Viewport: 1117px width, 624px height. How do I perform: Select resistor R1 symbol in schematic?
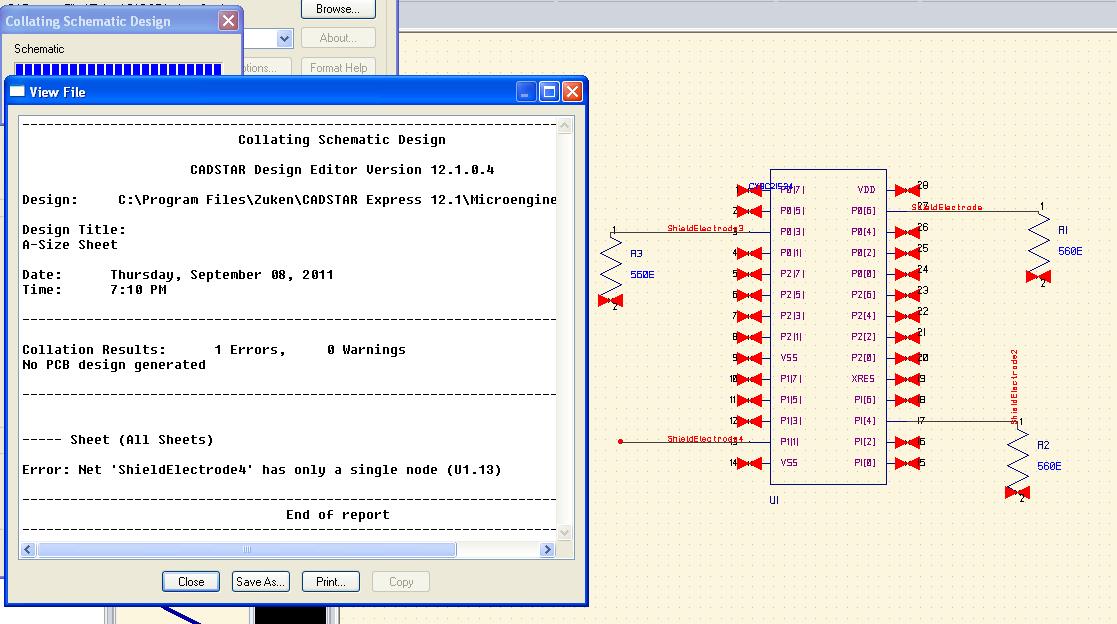click(1039, 242)
